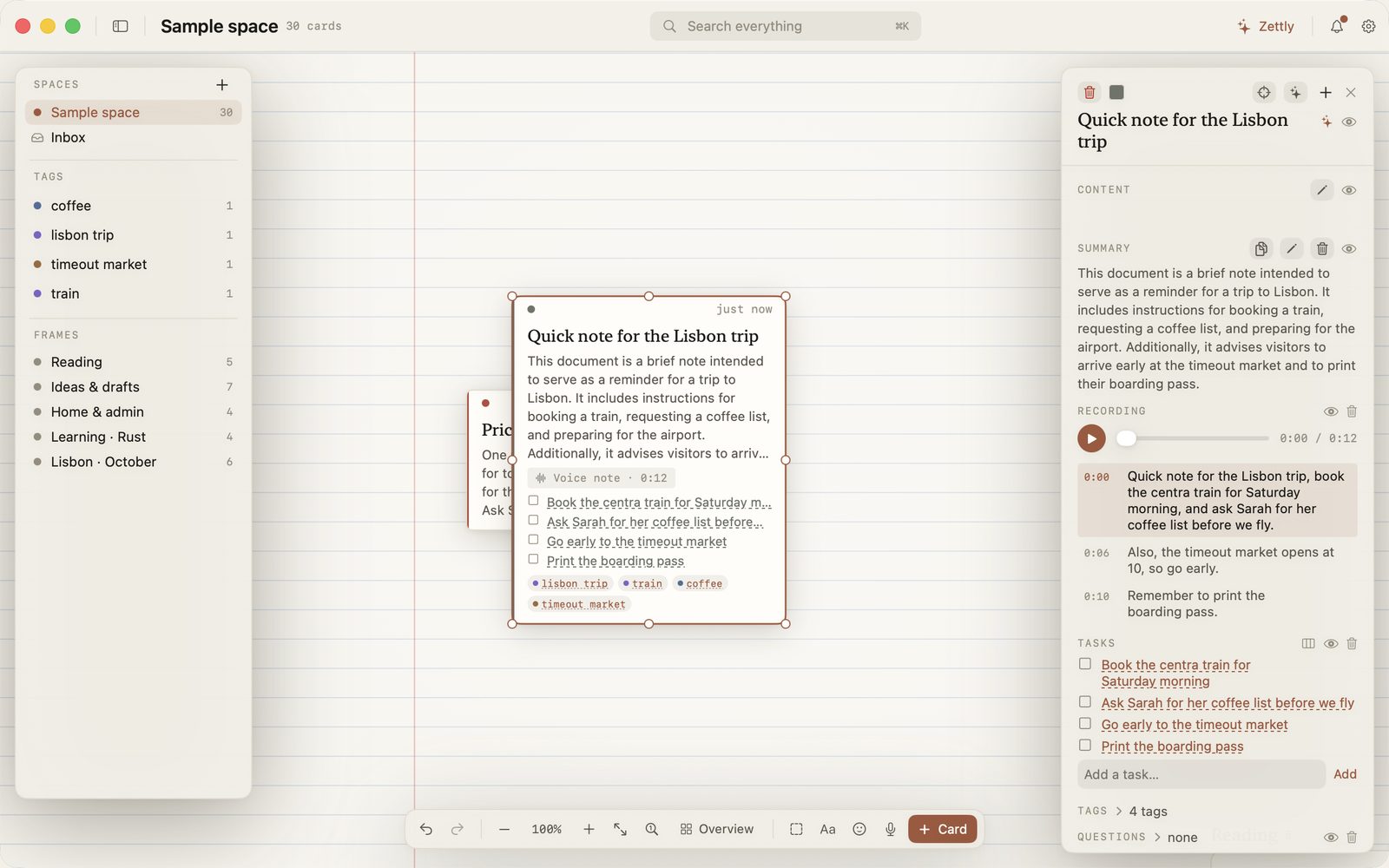
Task: Open the notifications bell
Action: pos(1337,26)
